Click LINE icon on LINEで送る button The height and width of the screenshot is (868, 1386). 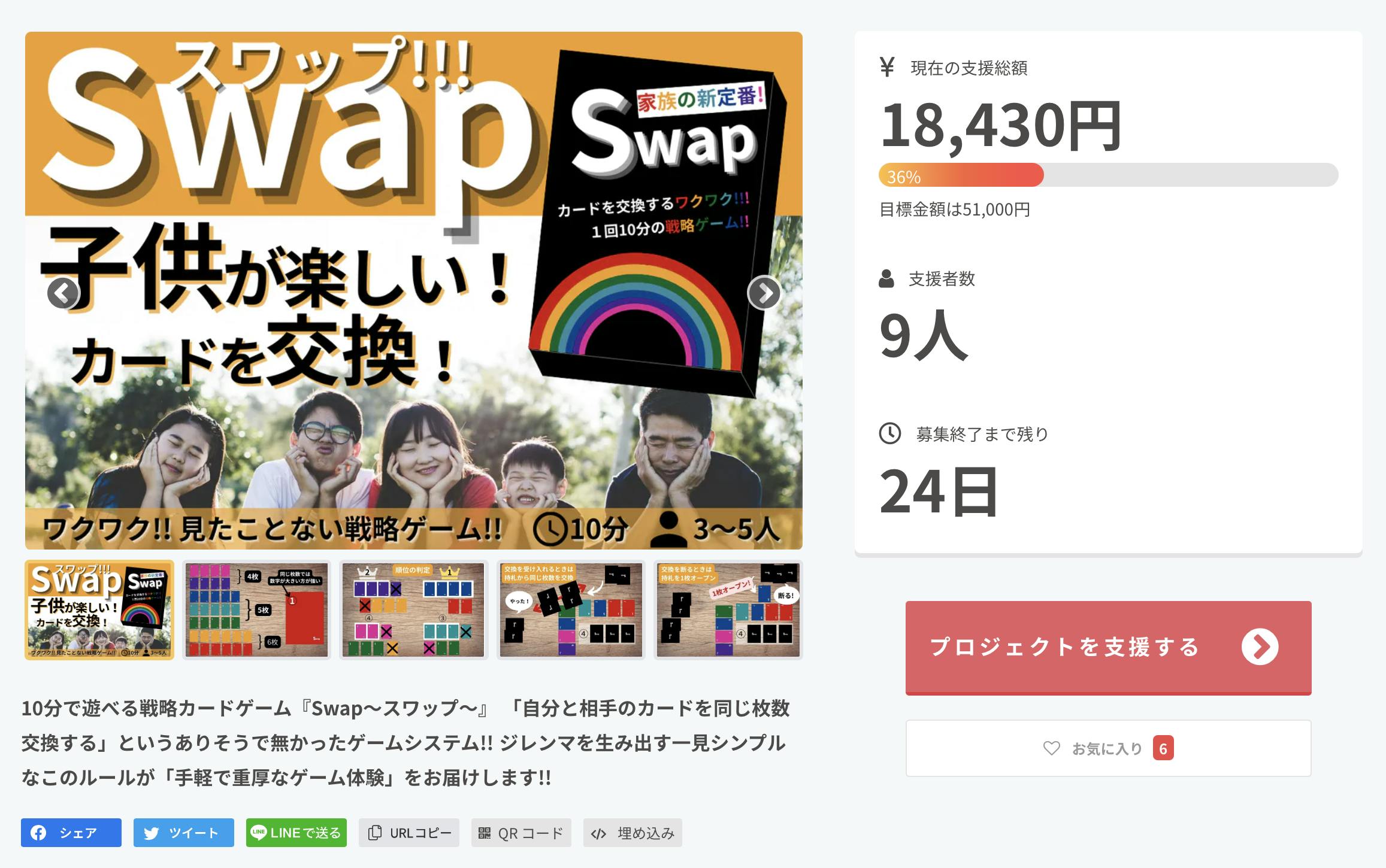pos(258,833)
